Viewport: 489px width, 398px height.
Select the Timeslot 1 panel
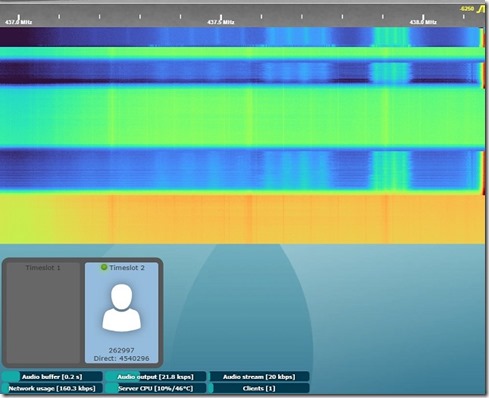[x=43, y=312]
